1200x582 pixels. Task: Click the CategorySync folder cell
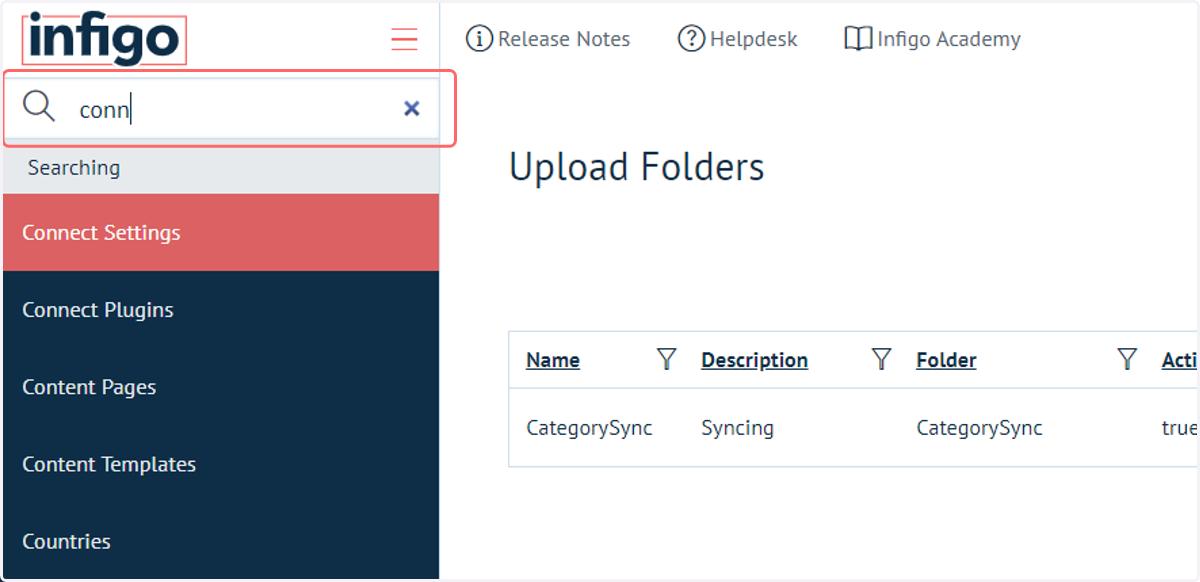coord(979,428)
